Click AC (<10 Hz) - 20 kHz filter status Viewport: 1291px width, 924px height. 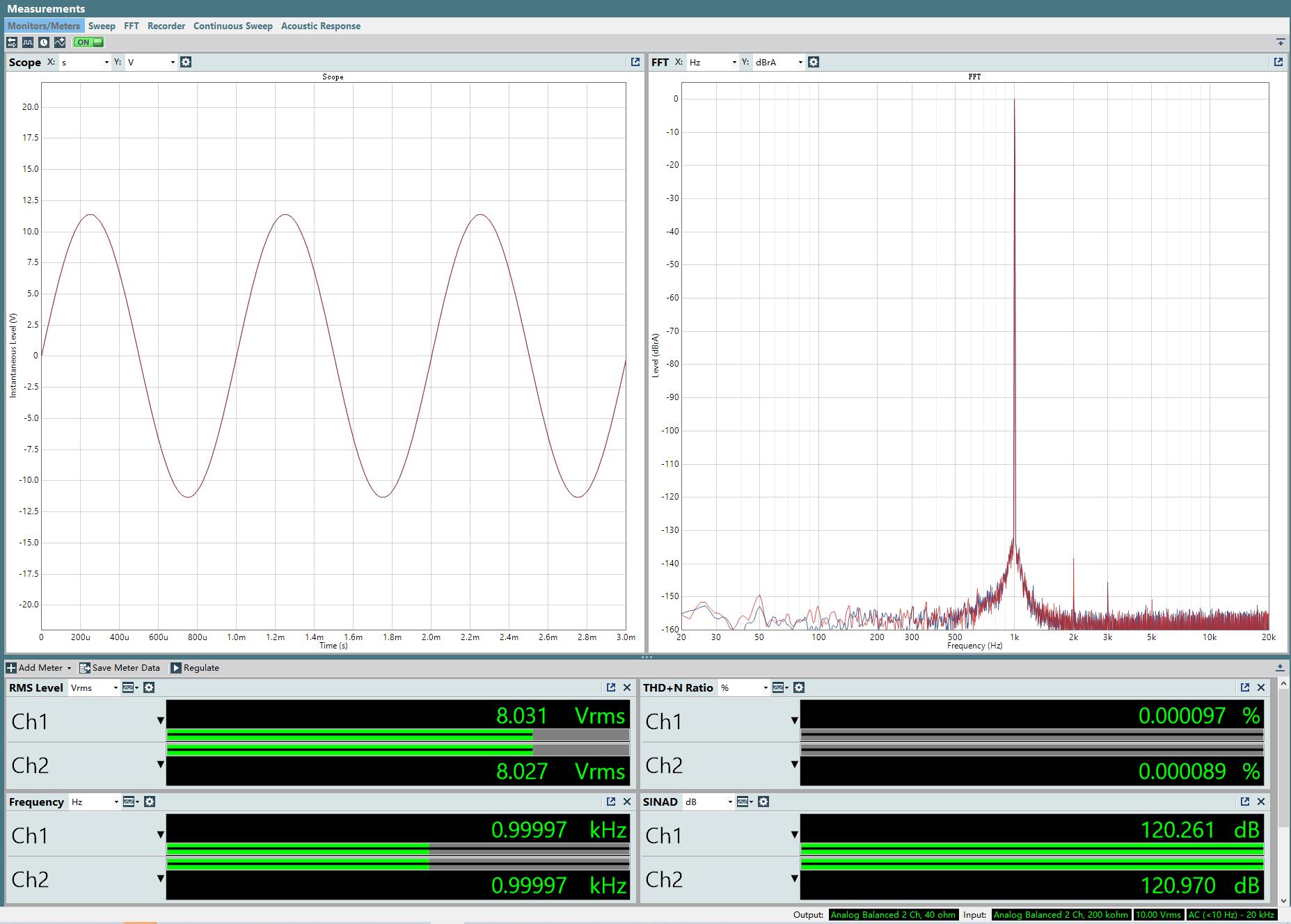[x=1231, y=914]
